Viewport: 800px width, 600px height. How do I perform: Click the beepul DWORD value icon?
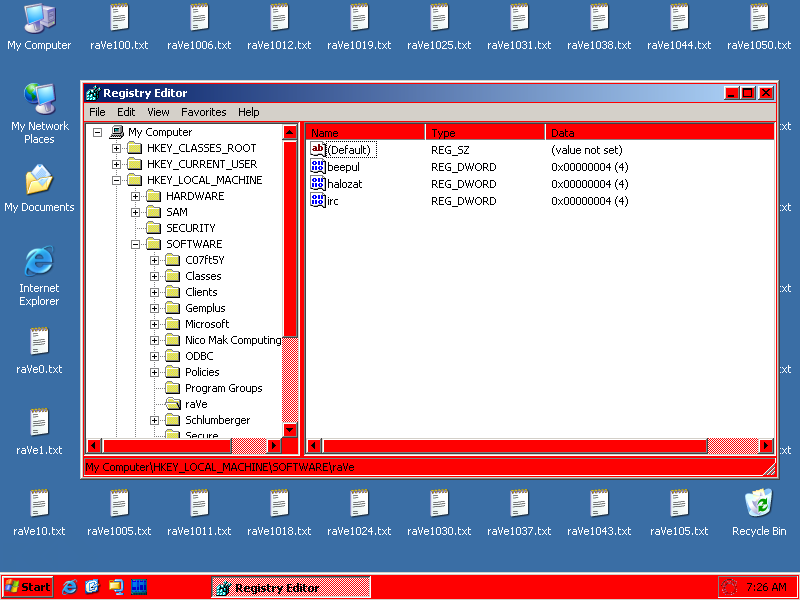[x=318, y=166]
